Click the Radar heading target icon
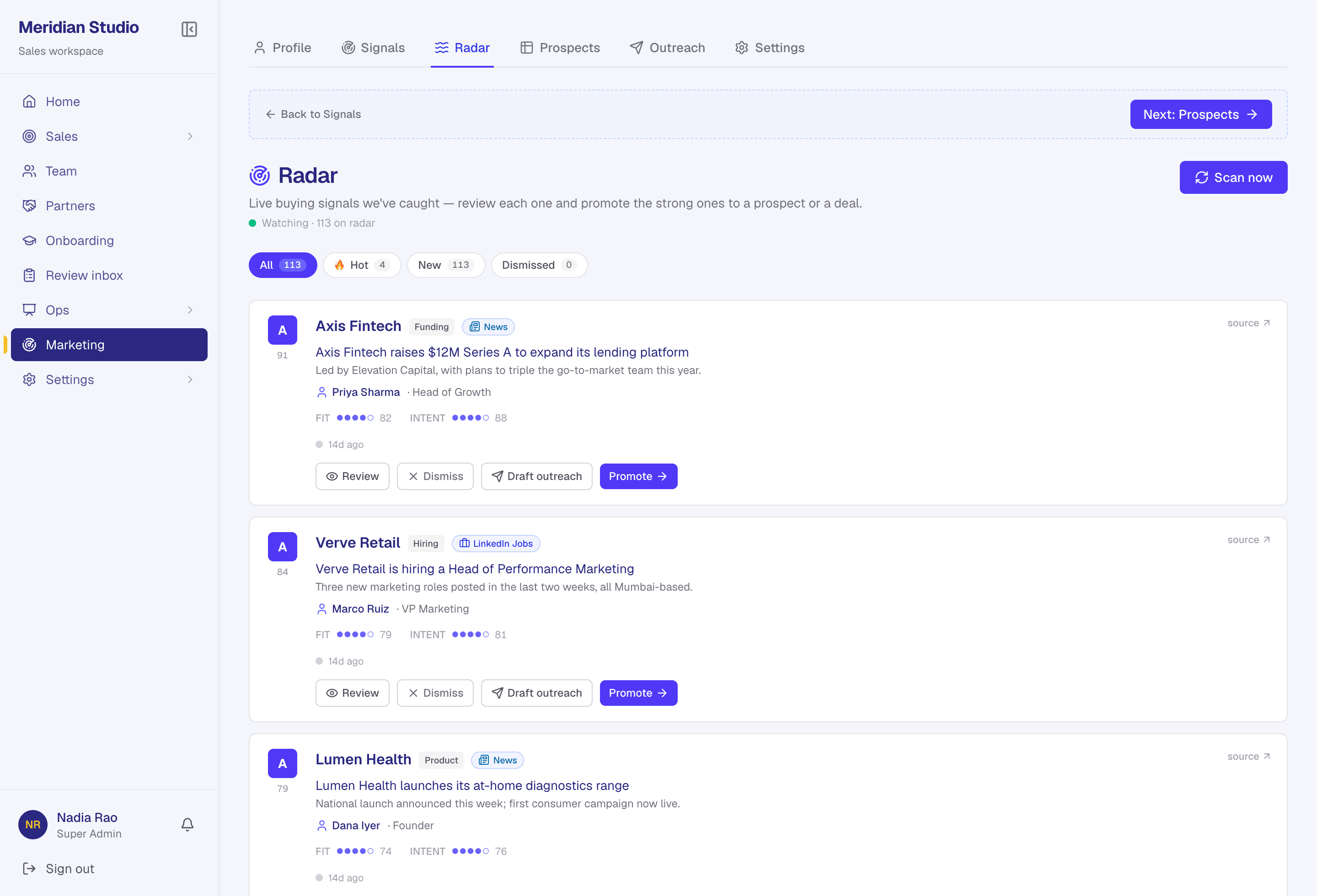The image size is (1317, 896). point(260,176)
